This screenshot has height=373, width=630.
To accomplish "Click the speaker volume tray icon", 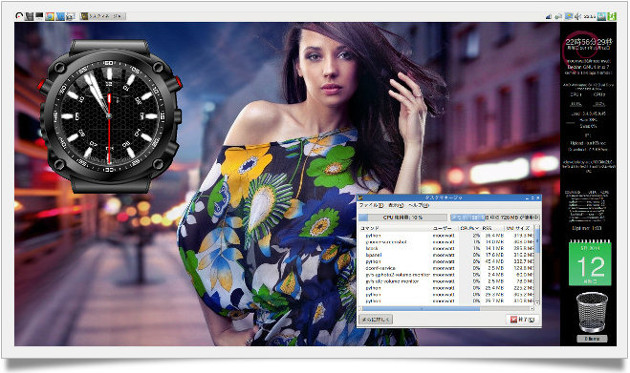I will [x=578, y=16].
